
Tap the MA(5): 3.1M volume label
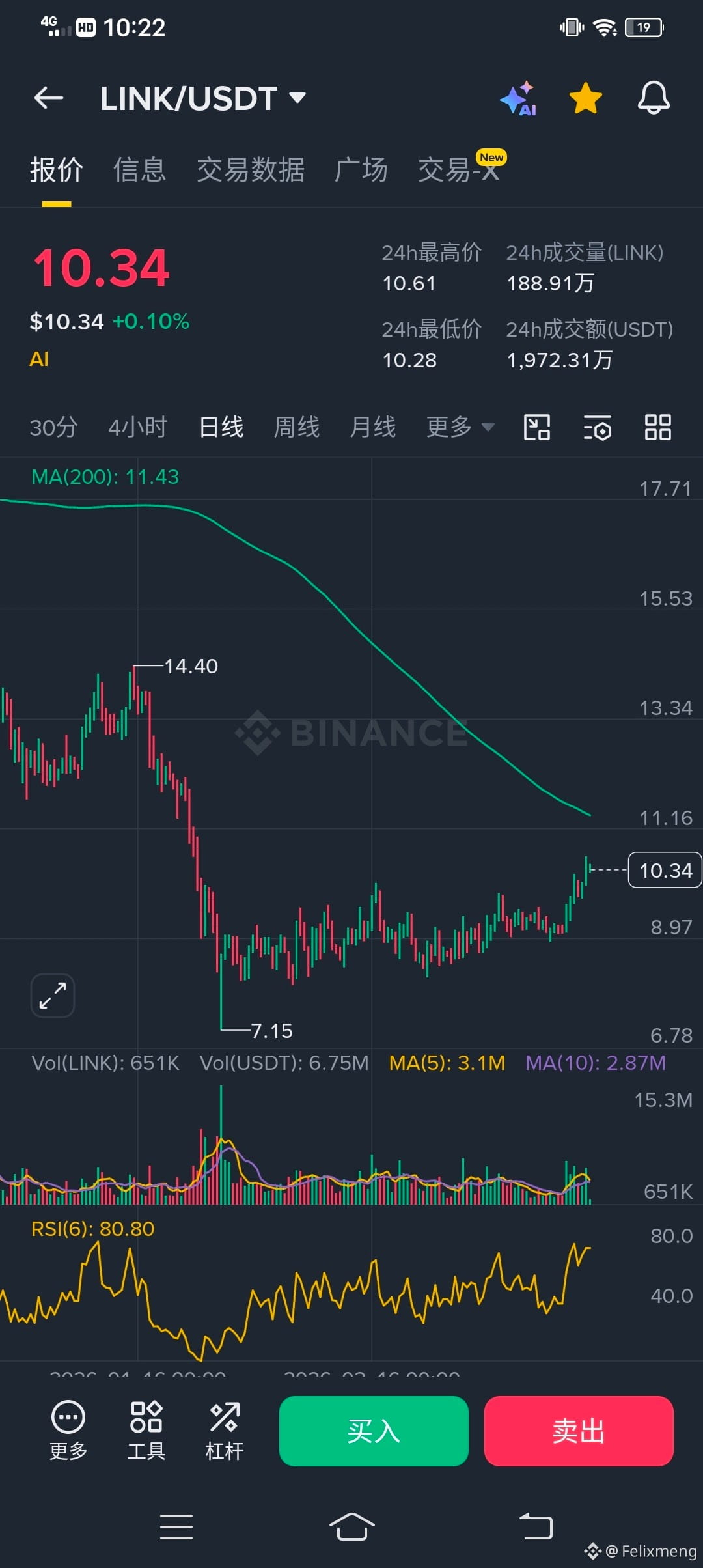pos(447,1063)
